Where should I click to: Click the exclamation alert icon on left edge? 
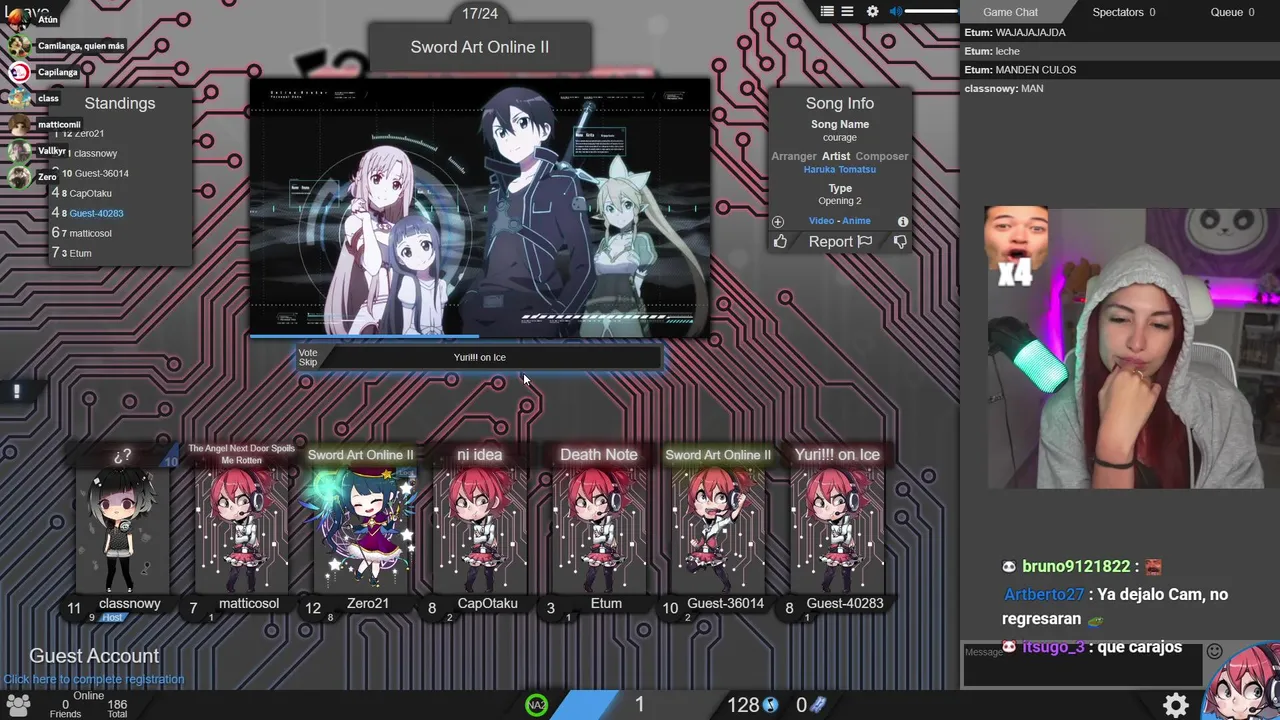coord(16,392)
